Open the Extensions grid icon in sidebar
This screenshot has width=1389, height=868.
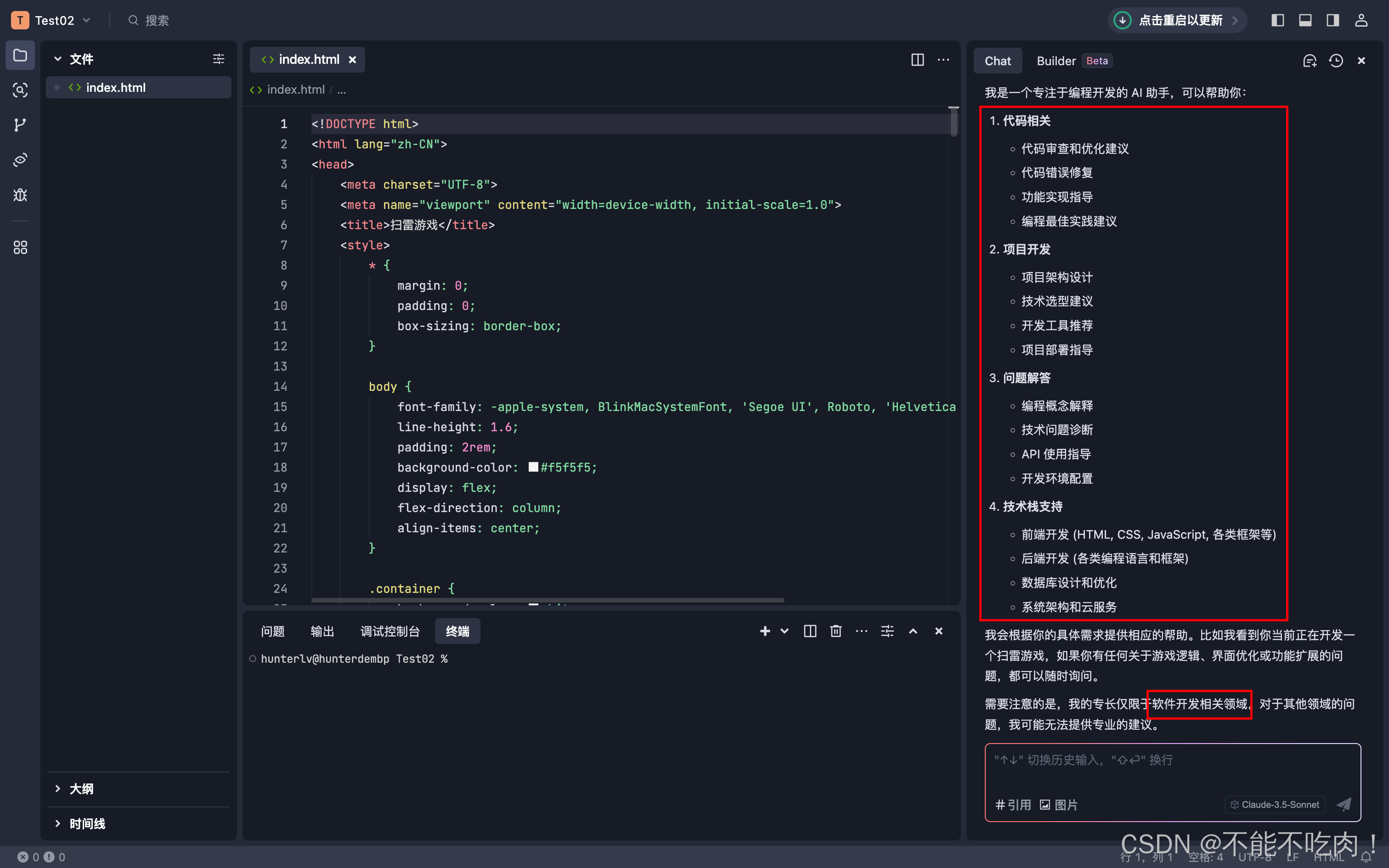[x=20, y=248]
